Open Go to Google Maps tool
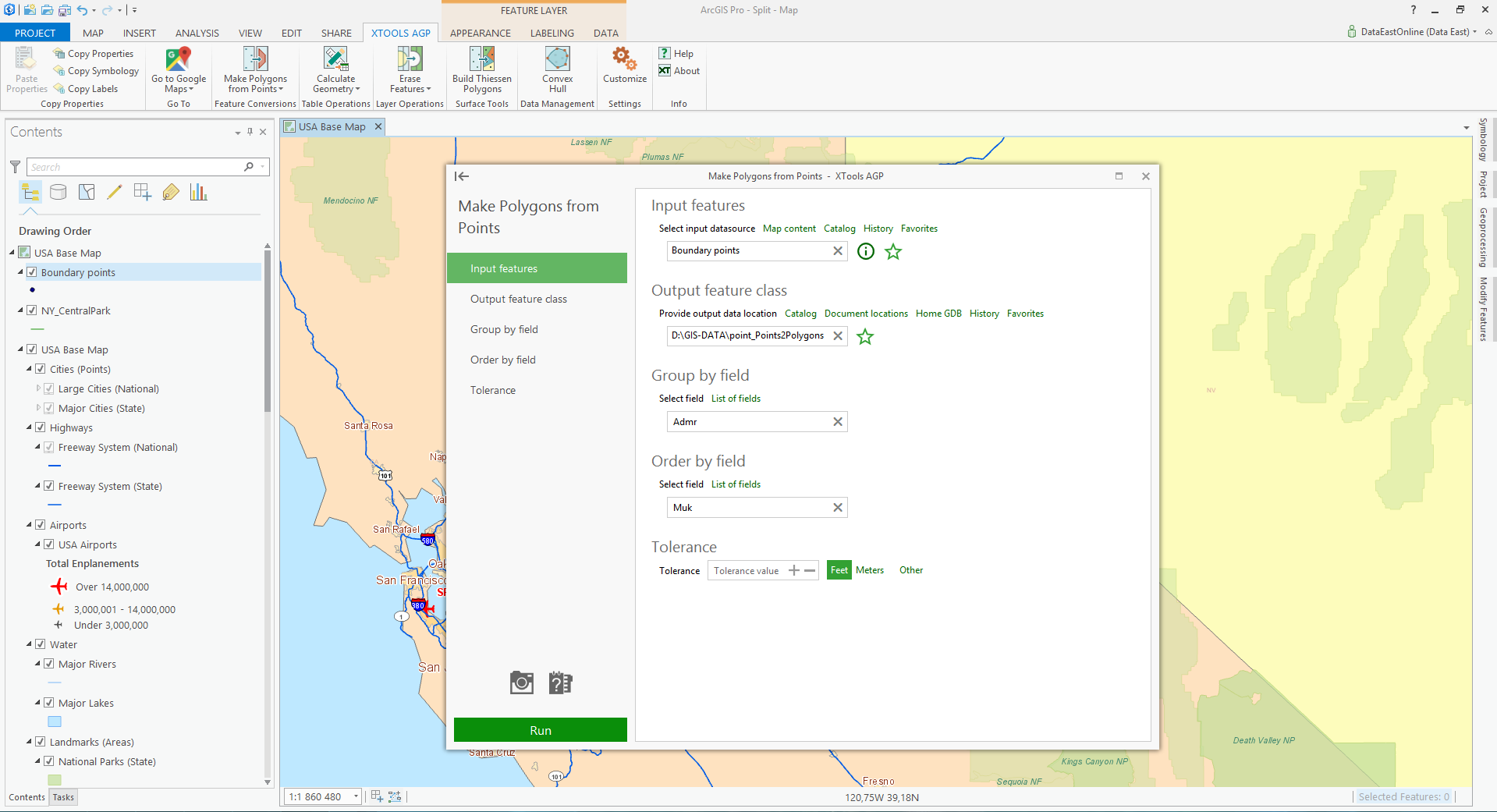 (179, 69)
